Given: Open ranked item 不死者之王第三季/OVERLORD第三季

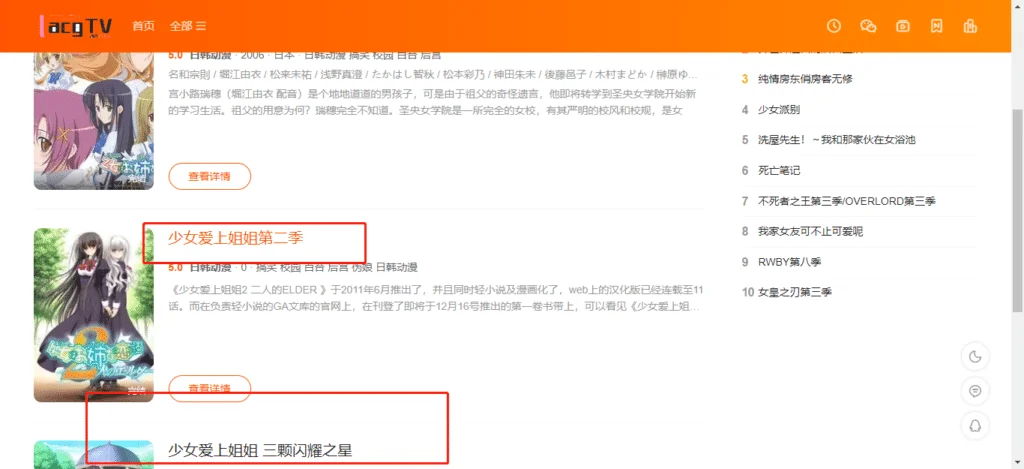Looking at the screenshot, I should 846,201.
